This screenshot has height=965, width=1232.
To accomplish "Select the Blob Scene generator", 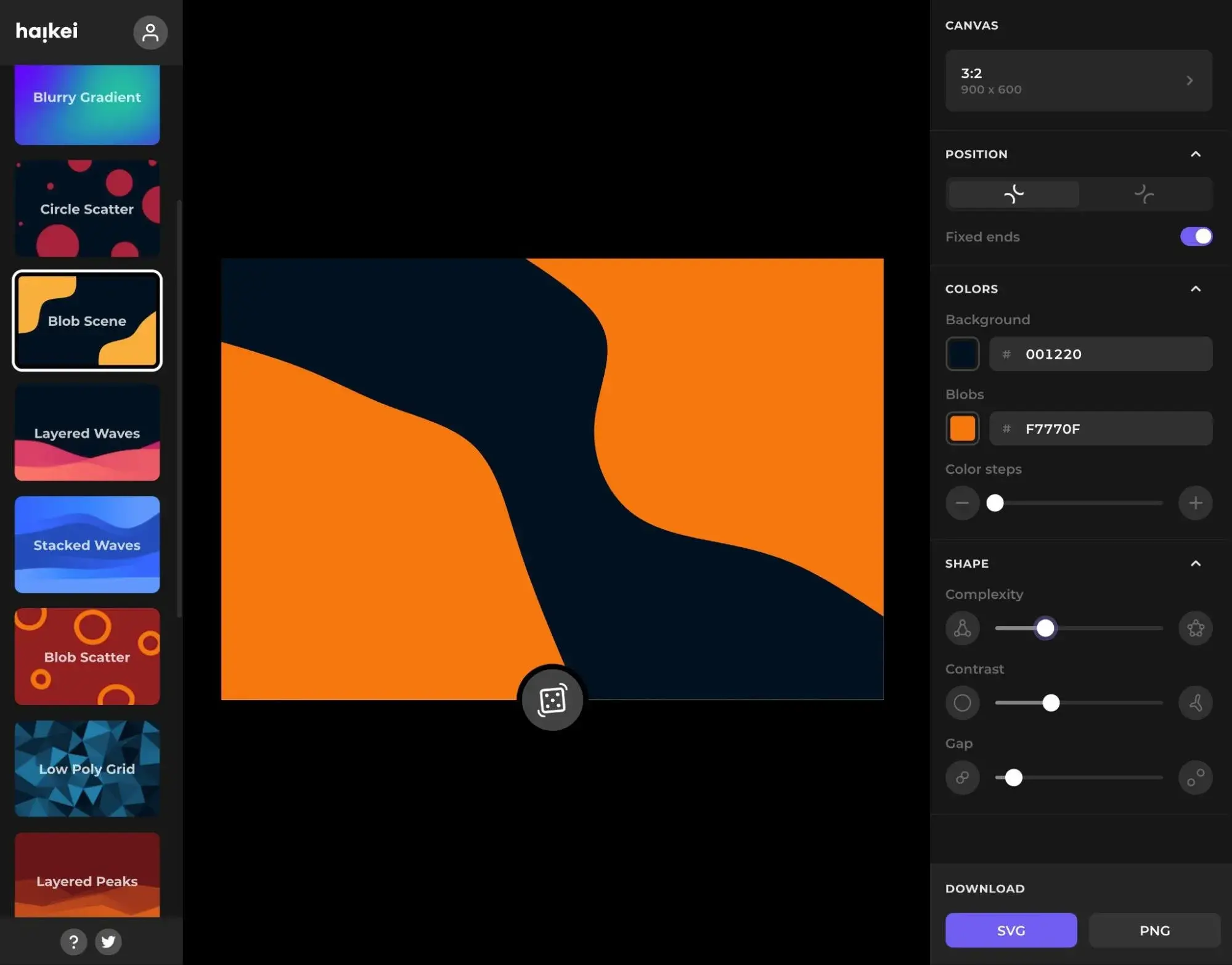I will (87, 320).
